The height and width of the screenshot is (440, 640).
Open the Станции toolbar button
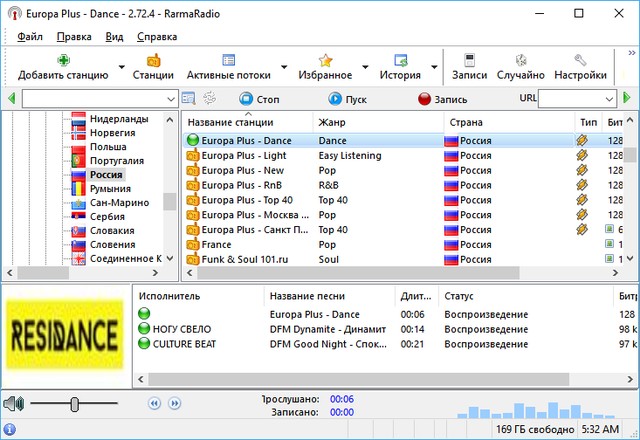[x=153, y=60]
